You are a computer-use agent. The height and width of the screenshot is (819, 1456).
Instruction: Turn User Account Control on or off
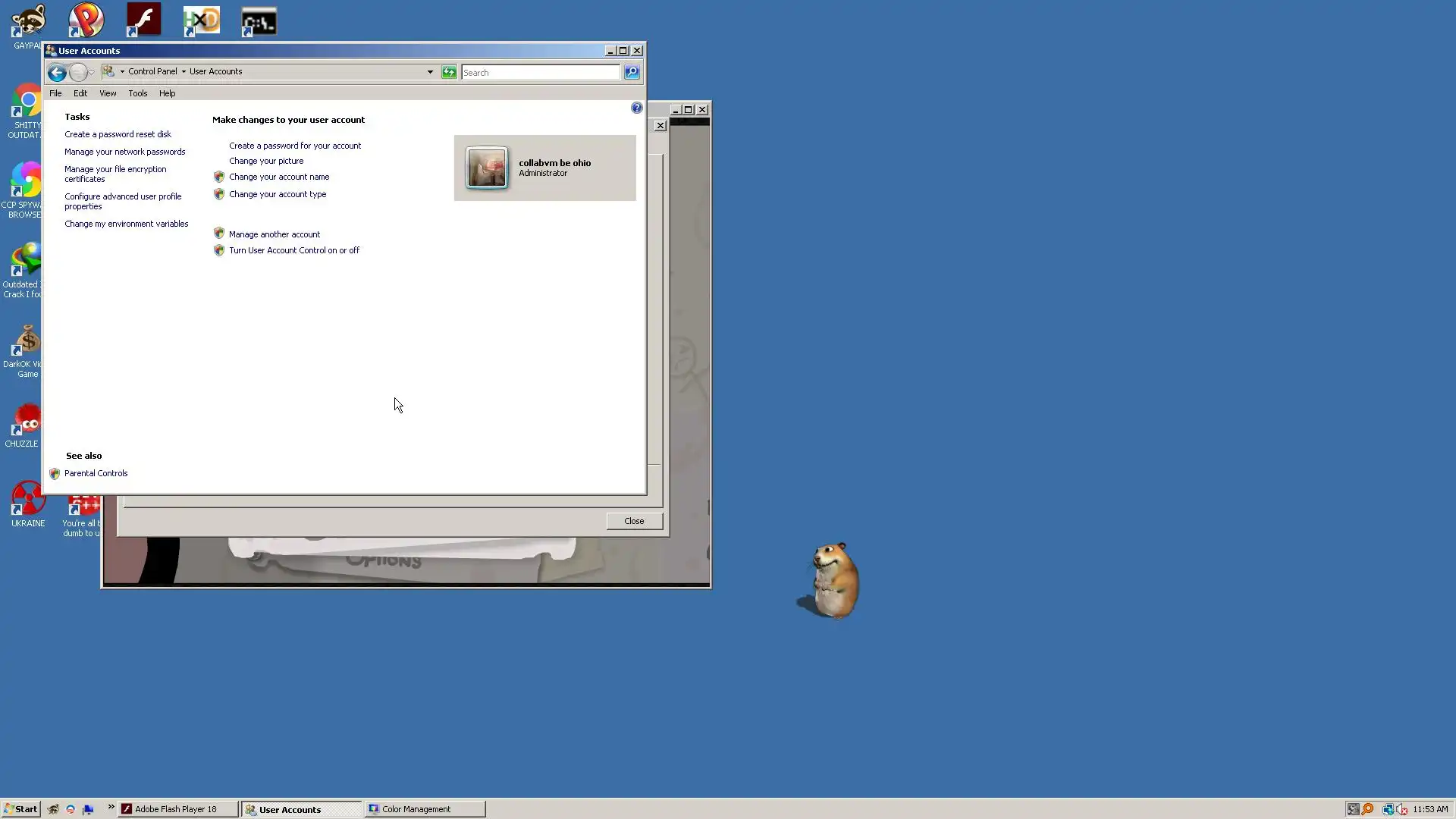coord(293,250)
